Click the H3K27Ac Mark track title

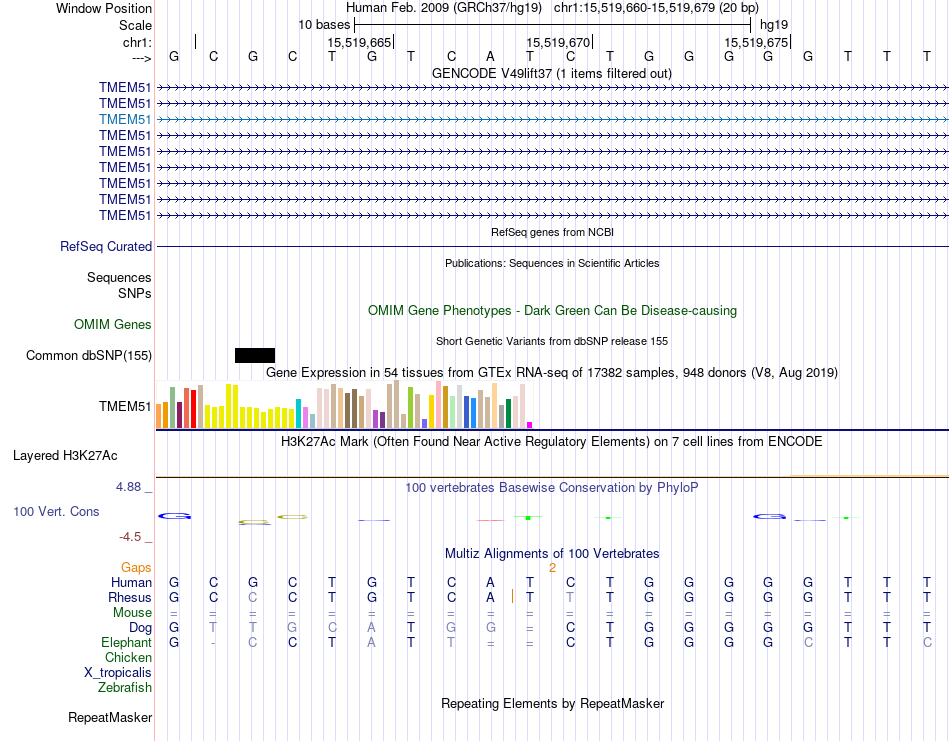(551, 442)
